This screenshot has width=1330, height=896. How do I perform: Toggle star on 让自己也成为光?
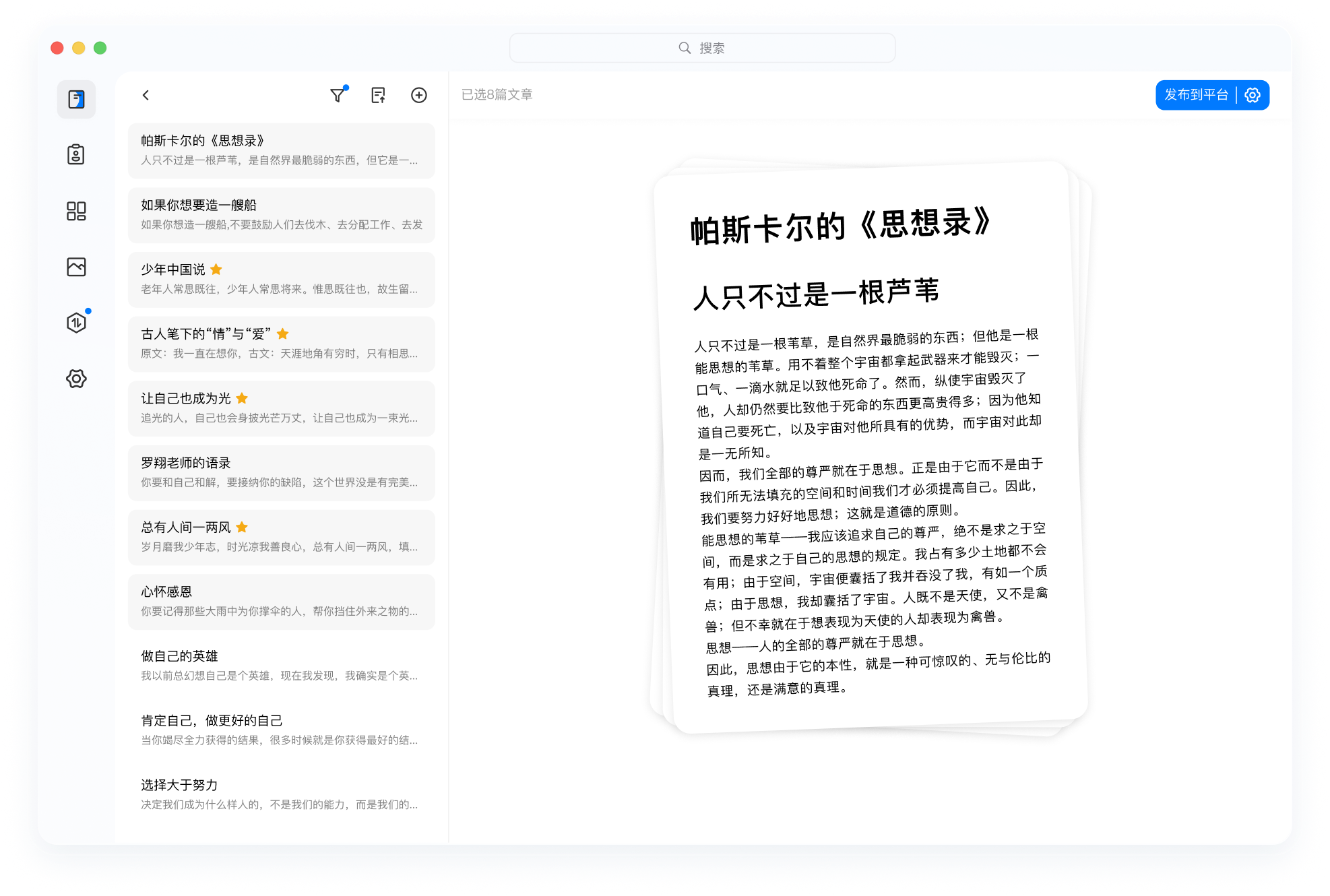coord(243,398)
